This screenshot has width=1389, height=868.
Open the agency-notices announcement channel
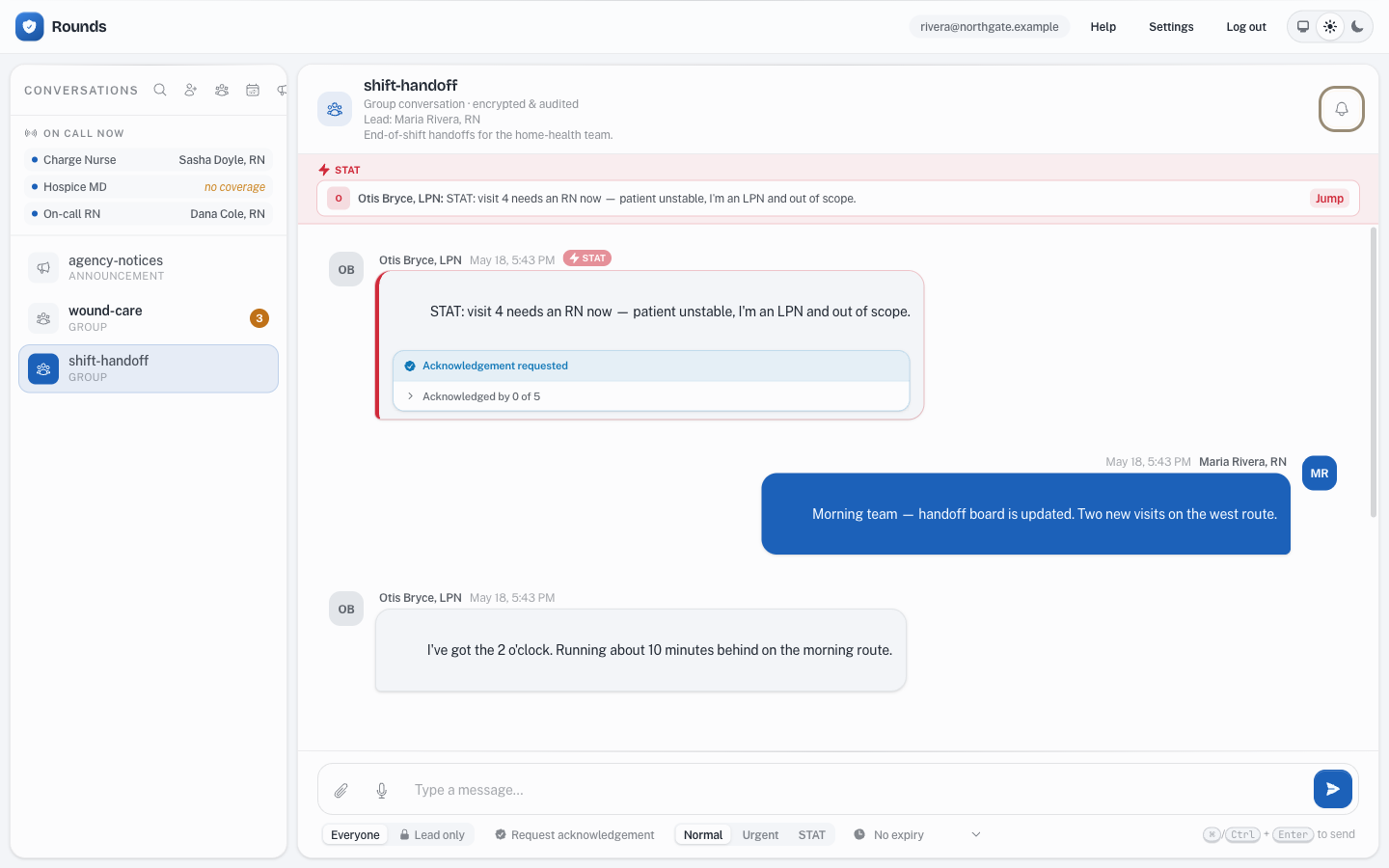click(x=149, y=268)
